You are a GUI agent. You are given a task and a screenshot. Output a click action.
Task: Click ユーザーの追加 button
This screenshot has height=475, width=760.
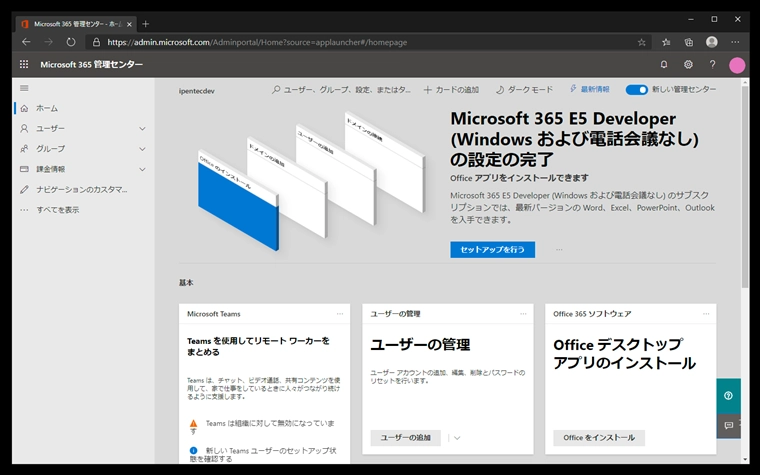click(x=406, y=438)
